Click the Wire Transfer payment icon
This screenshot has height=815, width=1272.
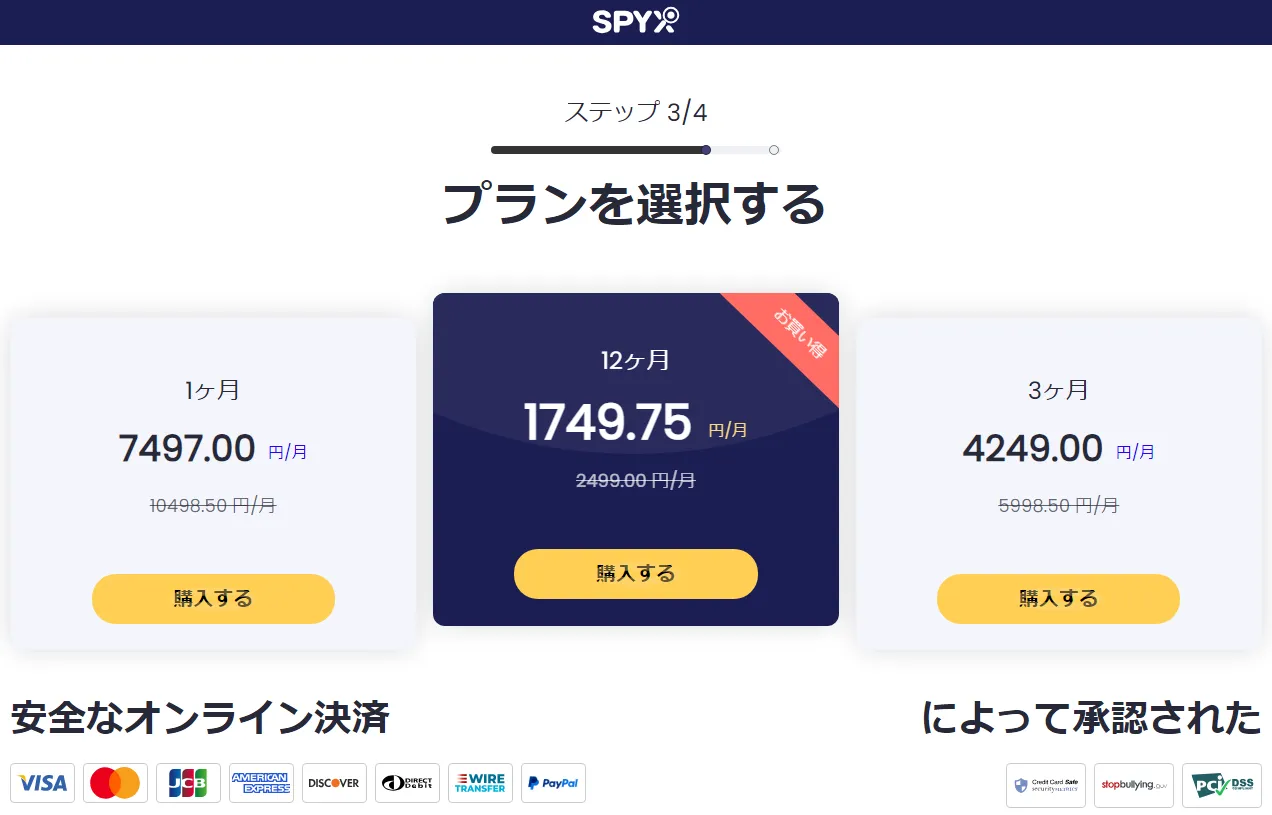(x=480, y=783)
